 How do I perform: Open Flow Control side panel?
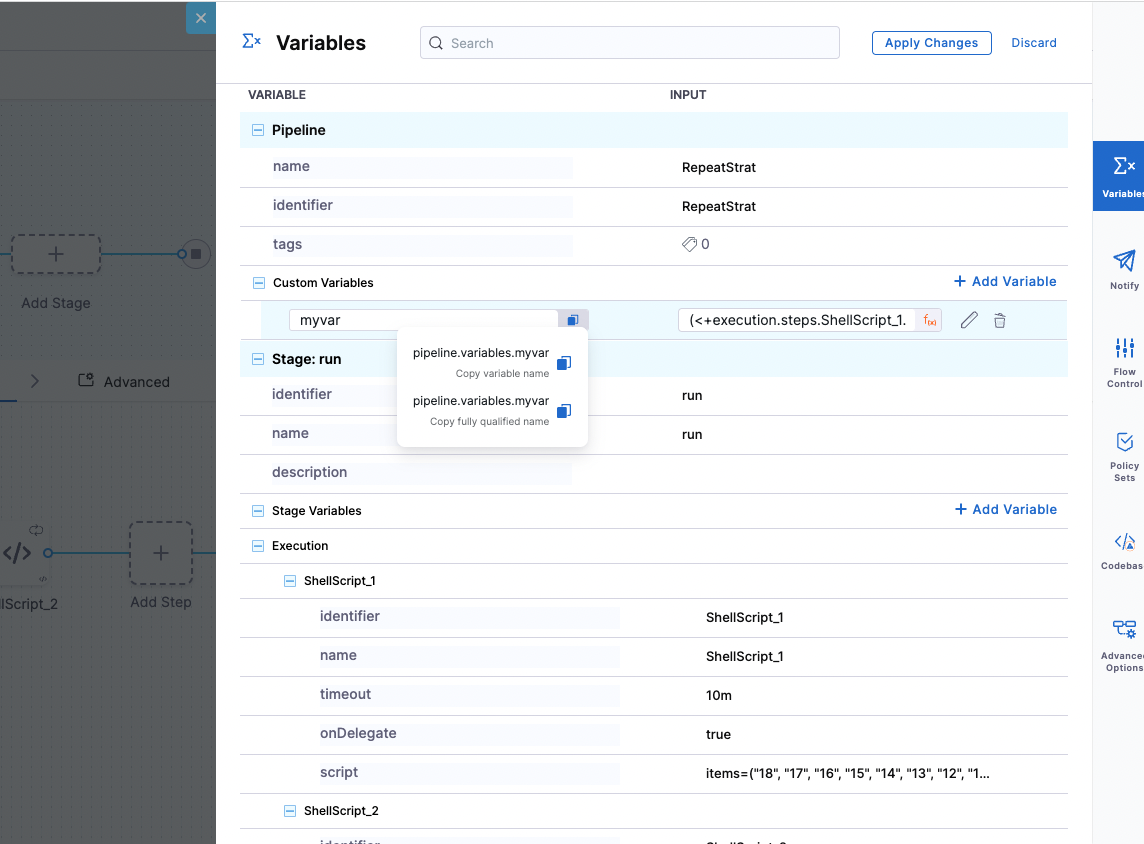click(x=1124, y=362)
